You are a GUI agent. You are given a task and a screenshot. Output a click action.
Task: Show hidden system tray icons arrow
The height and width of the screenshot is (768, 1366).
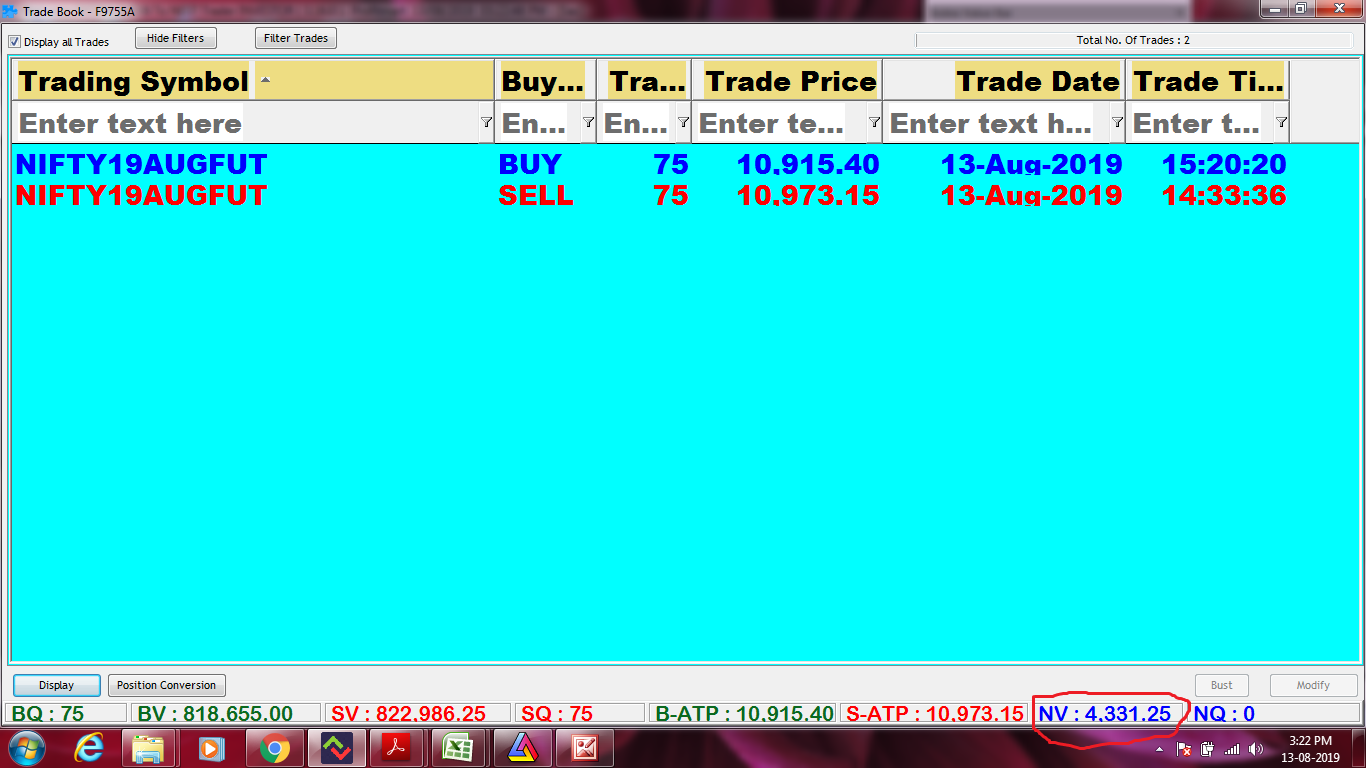pos(1160,749)
